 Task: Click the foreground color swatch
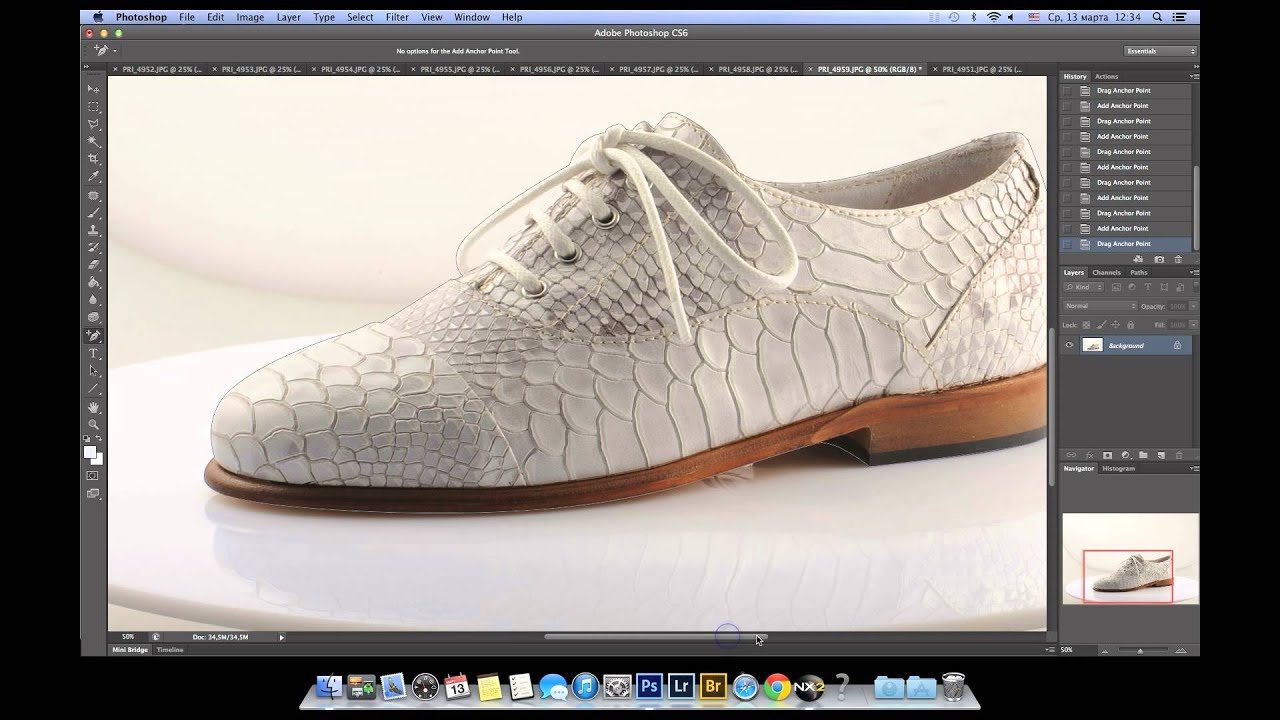(x=89, y=452)
